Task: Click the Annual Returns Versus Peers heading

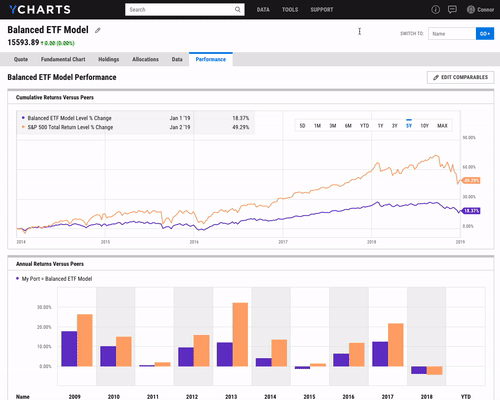Action: pyautogui.click(x=50, y=264)
